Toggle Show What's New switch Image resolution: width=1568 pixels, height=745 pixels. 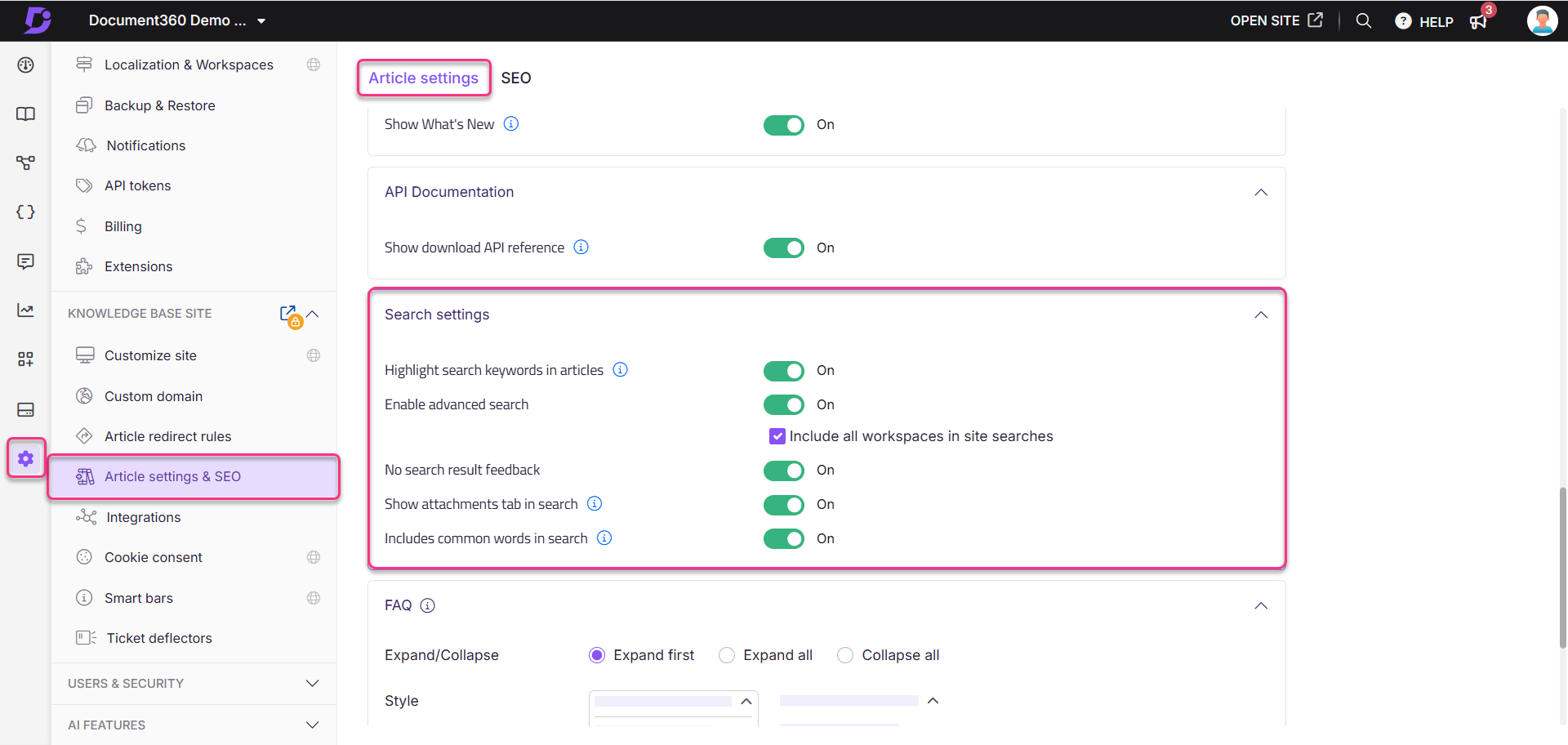784,125
